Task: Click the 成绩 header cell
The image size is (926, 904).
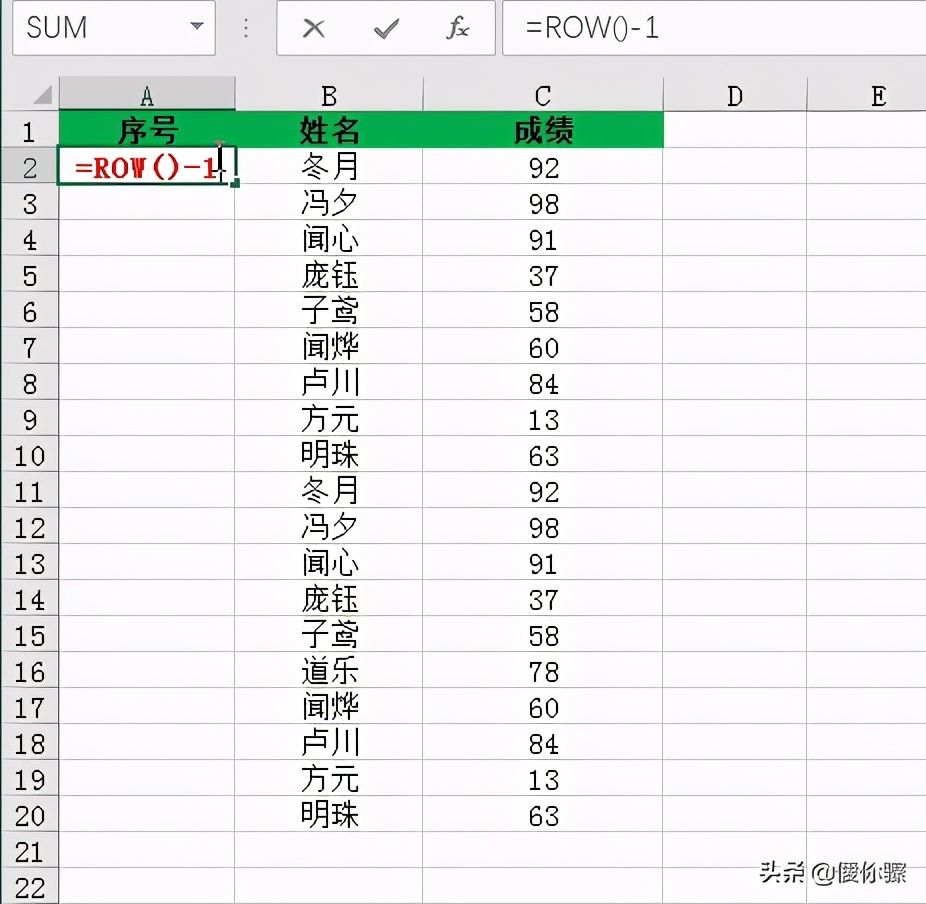Action: point(543,130)
